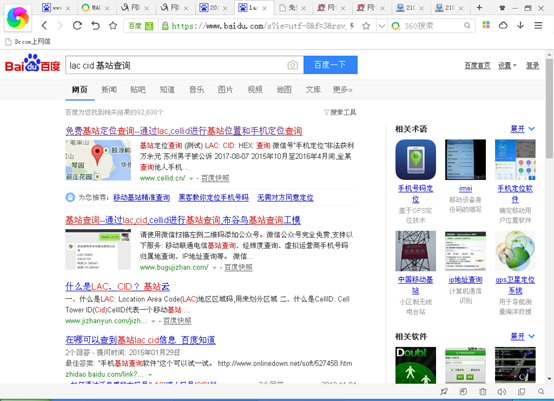Click the gps卫星定位系统 globe thumbnail
Image resolution: width=554 pixels, height=401 pixels.
coord(515,251)
